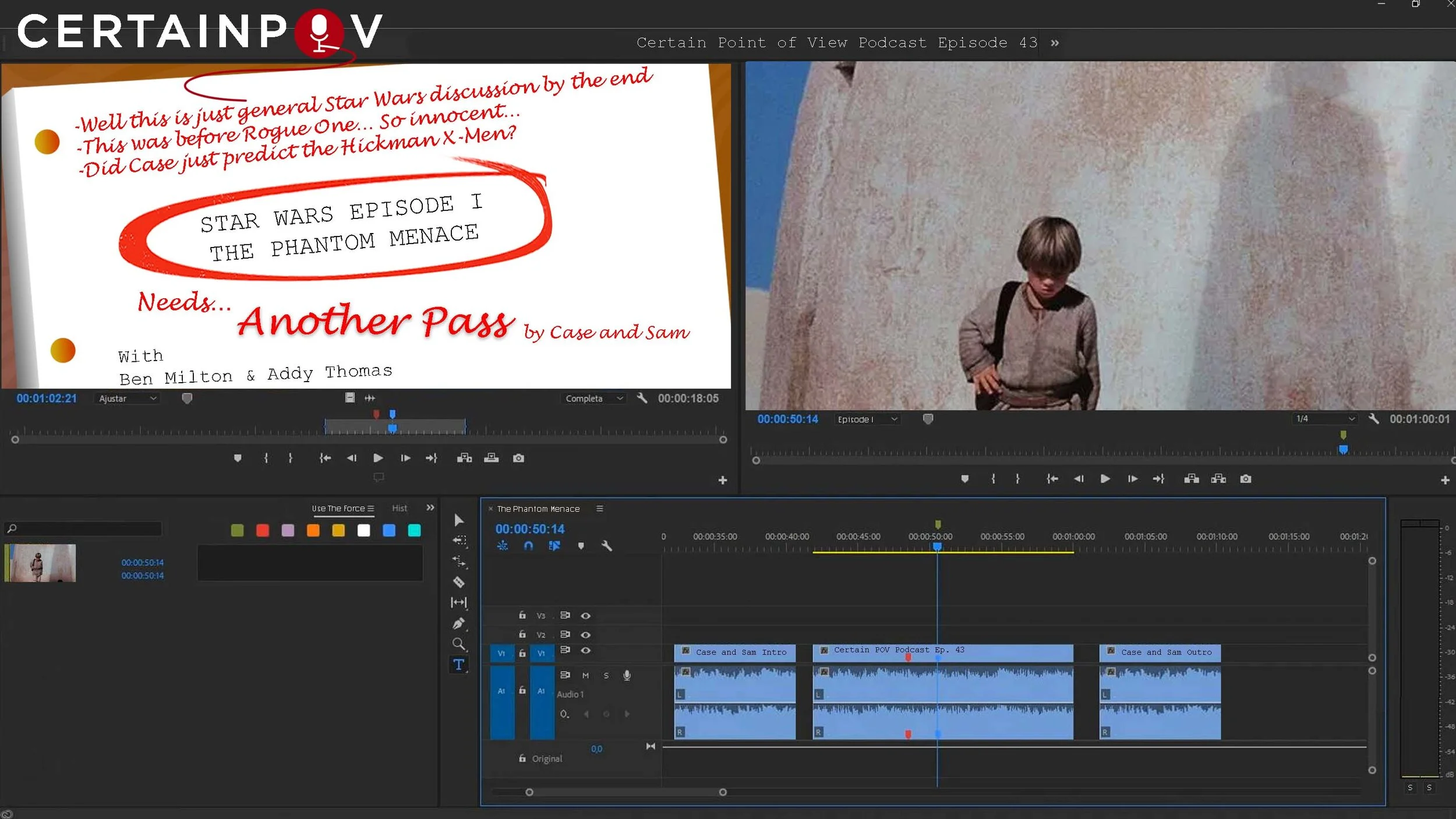
Task: Lock the V3 track
Action: pyautogui.click(x=522, y=615)
